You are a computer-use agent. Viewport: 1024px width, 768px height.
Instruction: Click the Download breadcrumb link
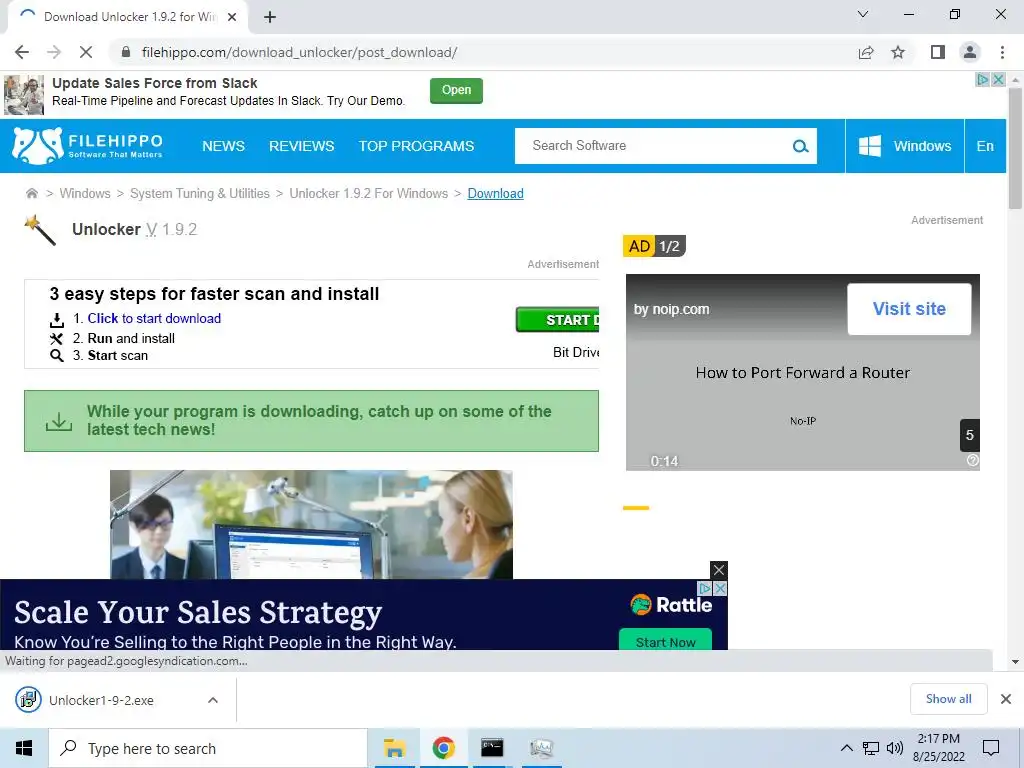496,193
